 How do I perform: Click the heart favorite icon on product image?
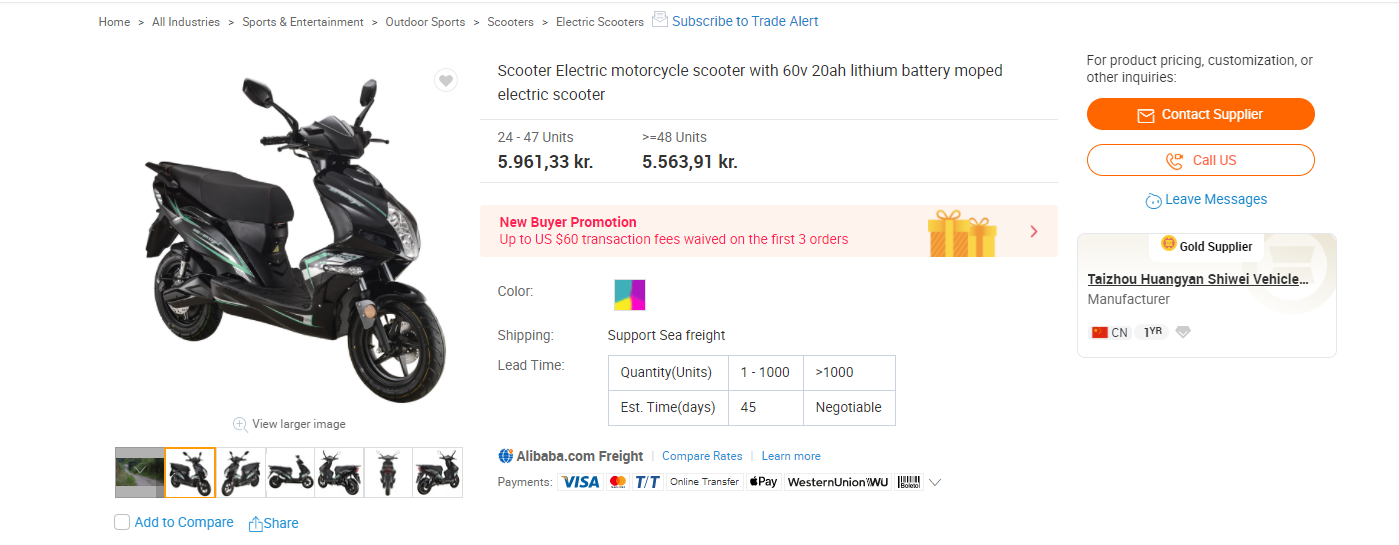446,80
